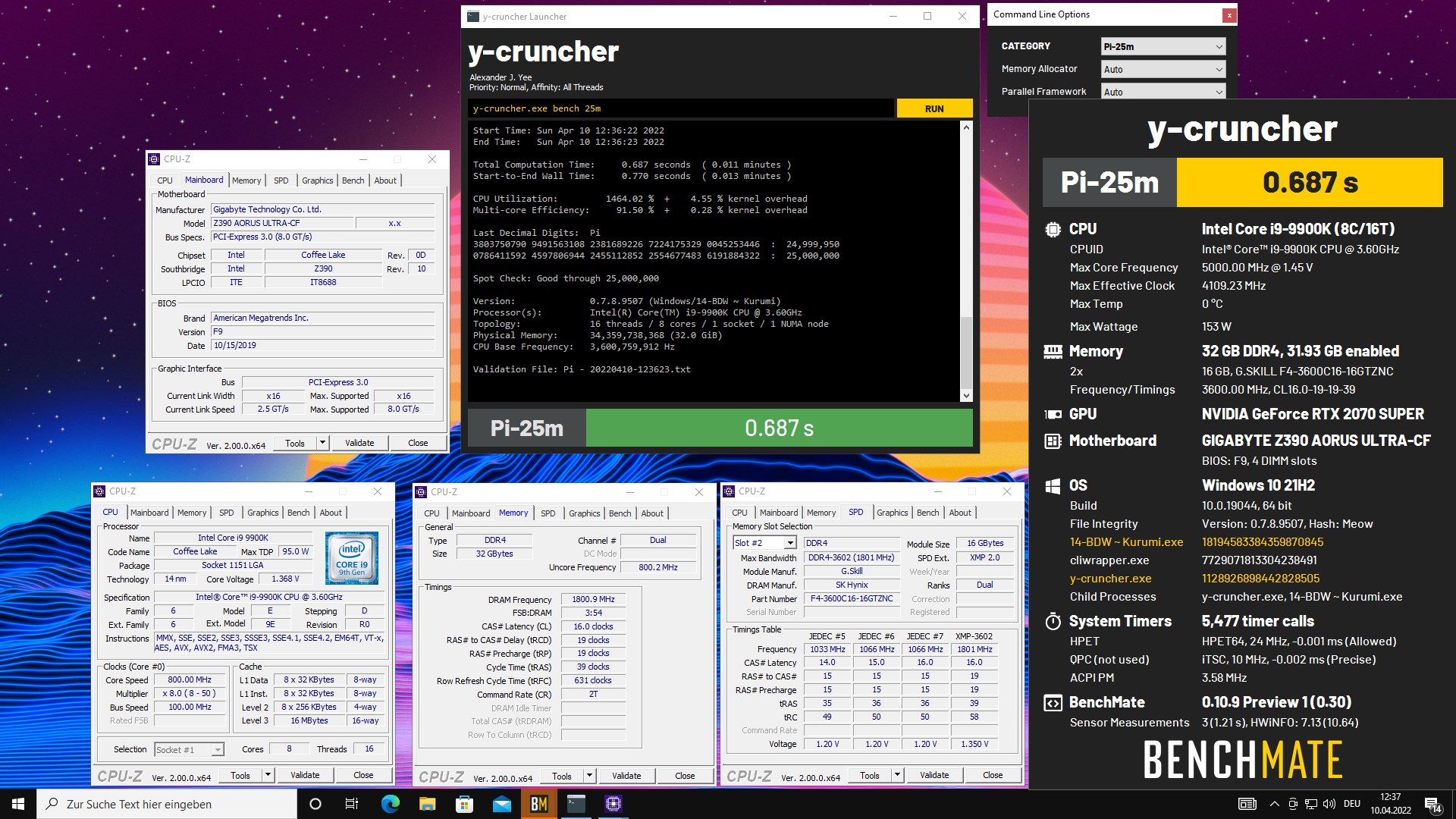This screenshot has width=1456, height=819.
Task: Click the y-cruncher Launcher title bar icon
Action: 473,16
